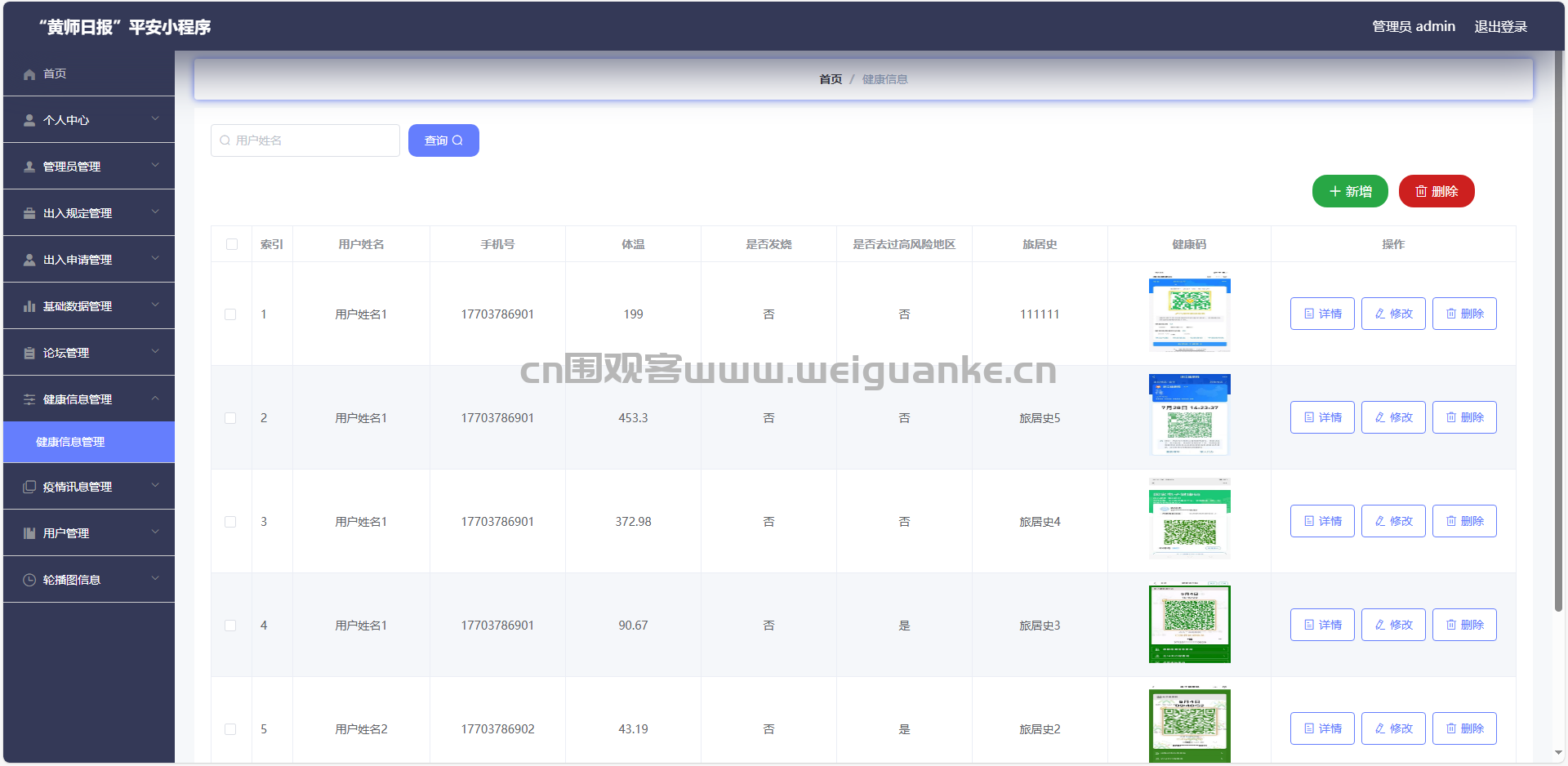Click the sliders icon beside 健康信息管理 parent menu
This screenshot has width=1568, height=766.
[29, 399]
